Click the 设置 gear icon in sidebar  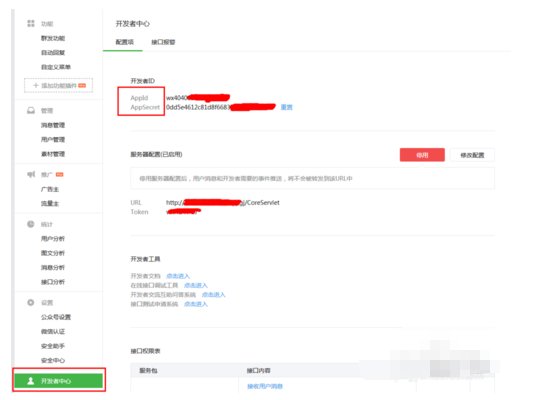pos(31,302)
